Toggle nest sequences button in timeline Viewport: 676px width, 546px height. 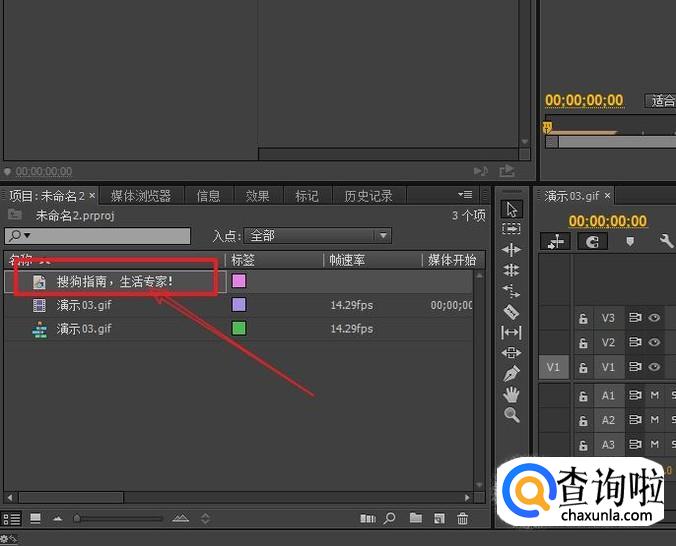555,242
